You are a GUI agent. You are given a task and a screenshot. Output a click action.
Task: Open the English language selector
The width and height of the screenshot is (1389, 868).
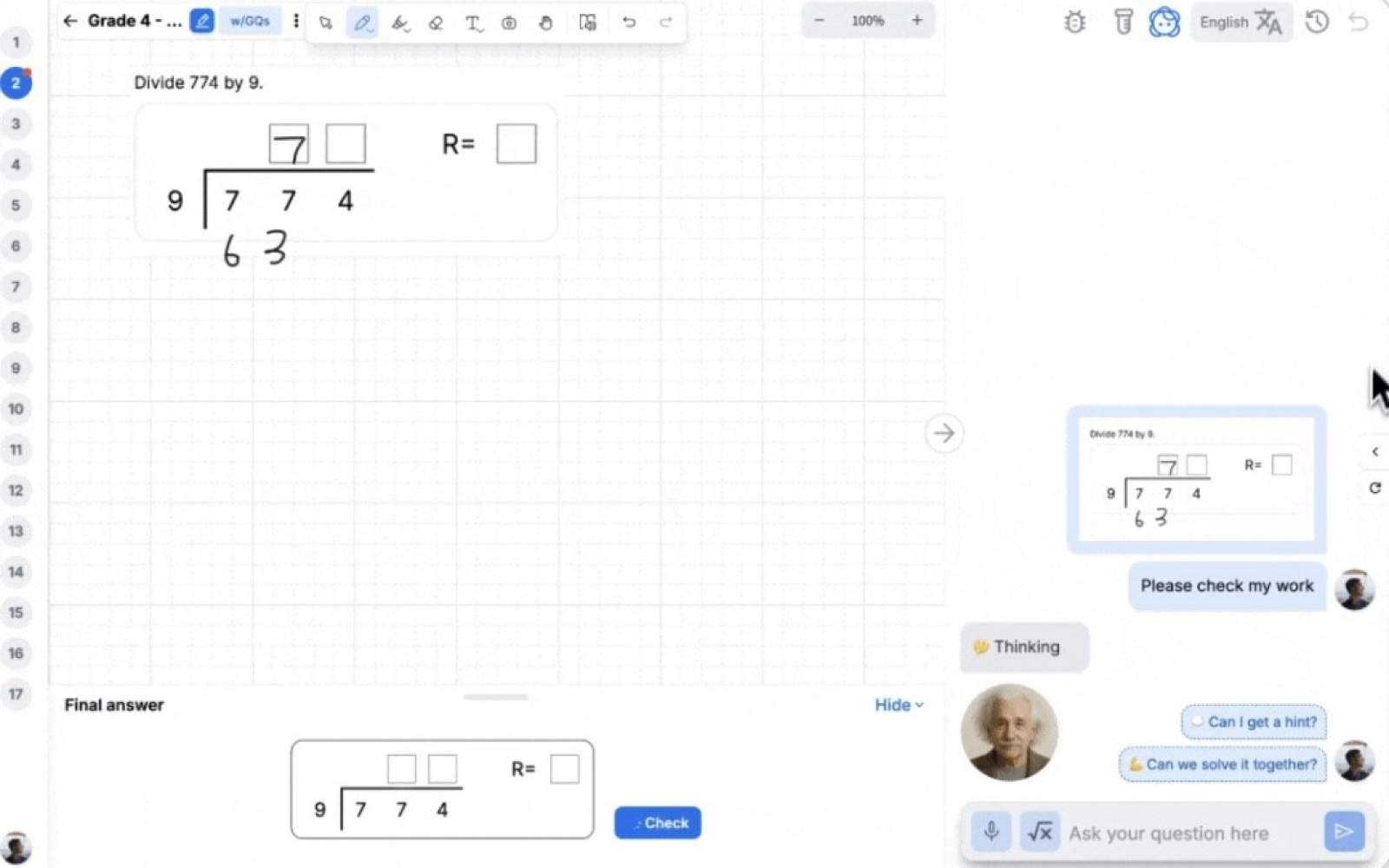coord(1241,22)
